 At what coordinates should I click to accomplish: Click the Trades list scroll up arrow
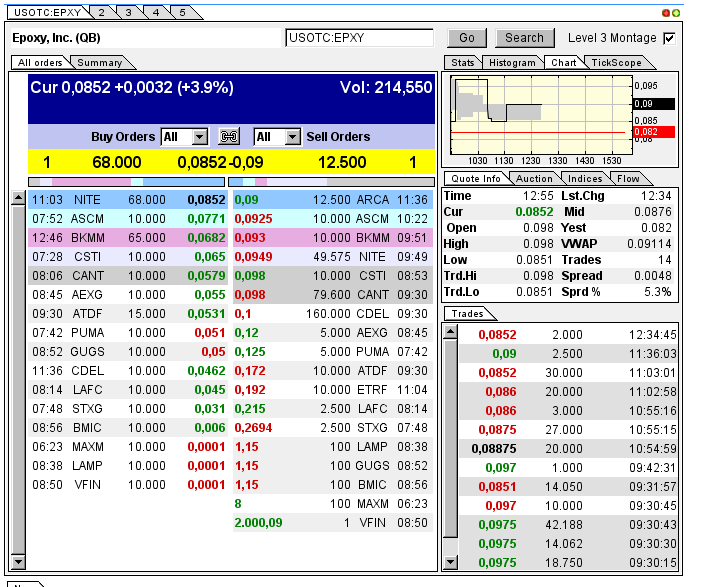tap(450, 332)
